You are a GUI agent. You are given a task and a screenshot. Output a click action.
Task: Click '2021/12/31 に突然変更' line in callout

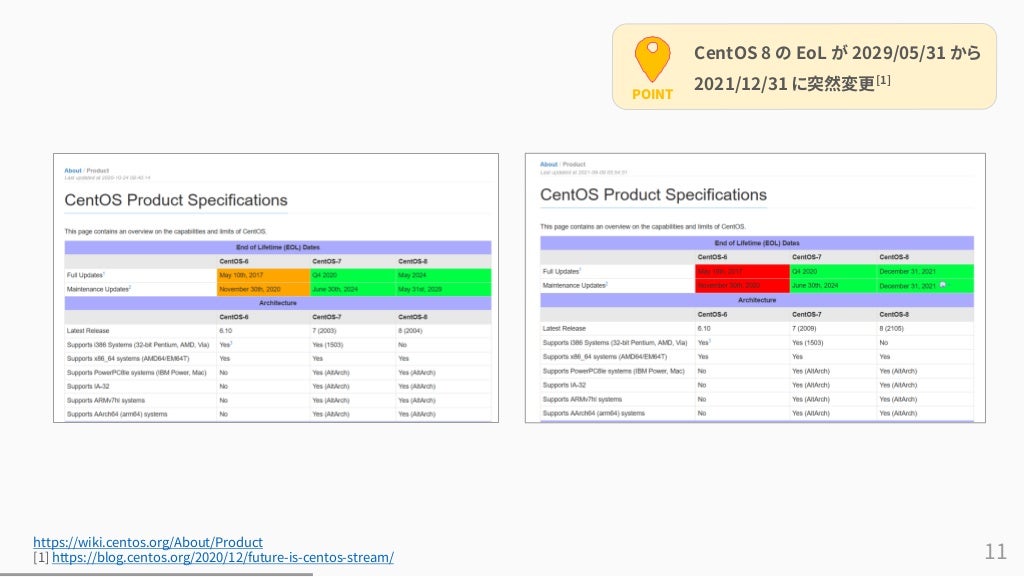pyautogui.click(x=792, y=83)
